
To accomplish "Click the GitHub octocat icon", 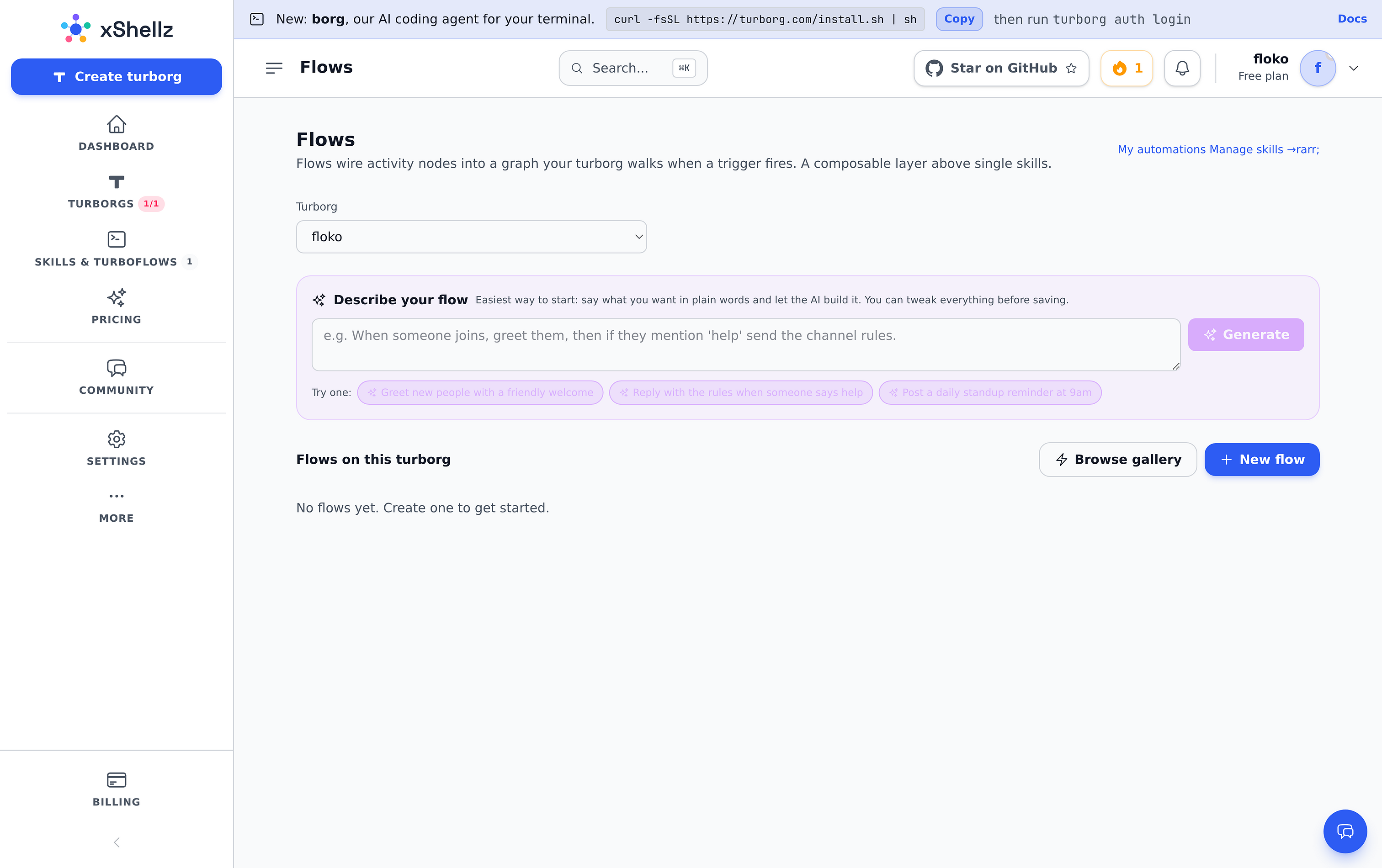I will point(934,68).
